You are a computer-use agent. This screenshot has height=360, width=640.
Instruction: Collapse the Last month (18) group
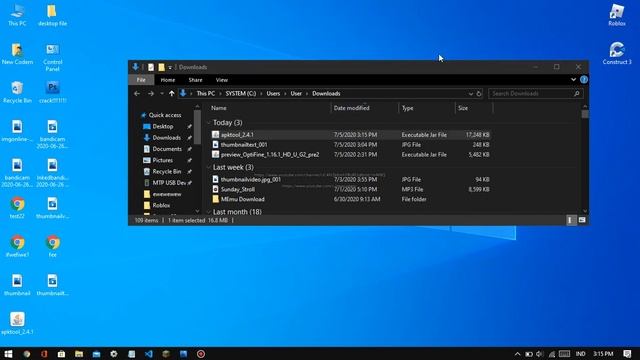209,212
